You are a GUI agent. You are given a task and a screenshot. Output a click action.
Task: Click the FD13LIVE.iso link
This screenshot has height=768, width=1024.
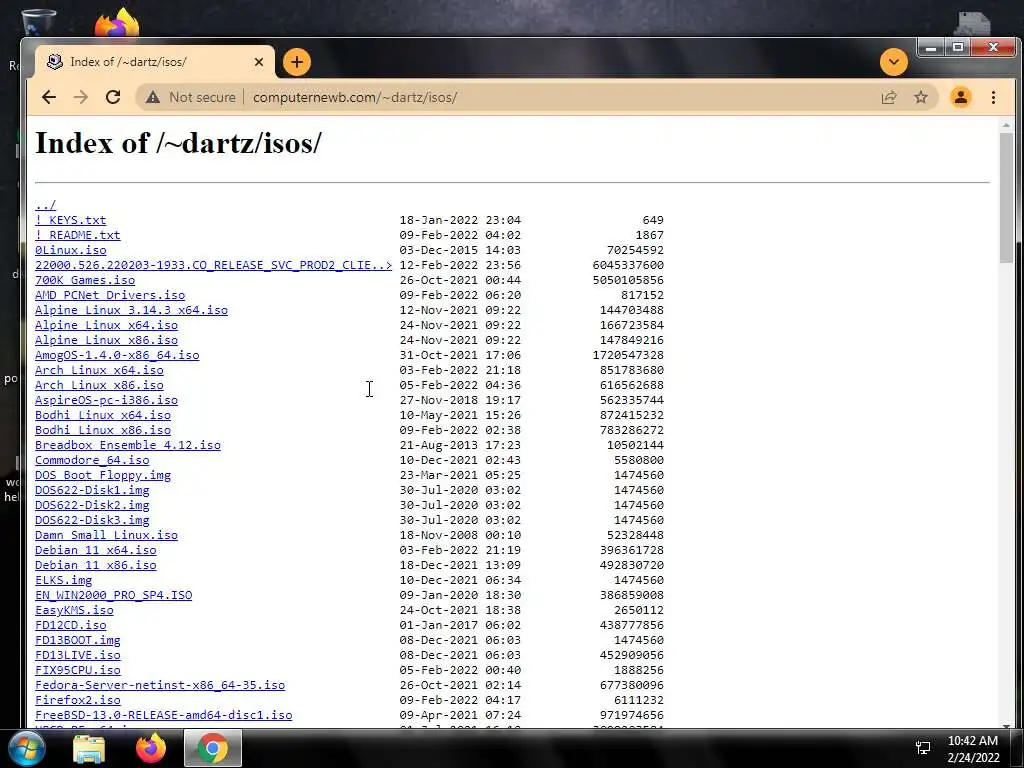tap(78, 656)
